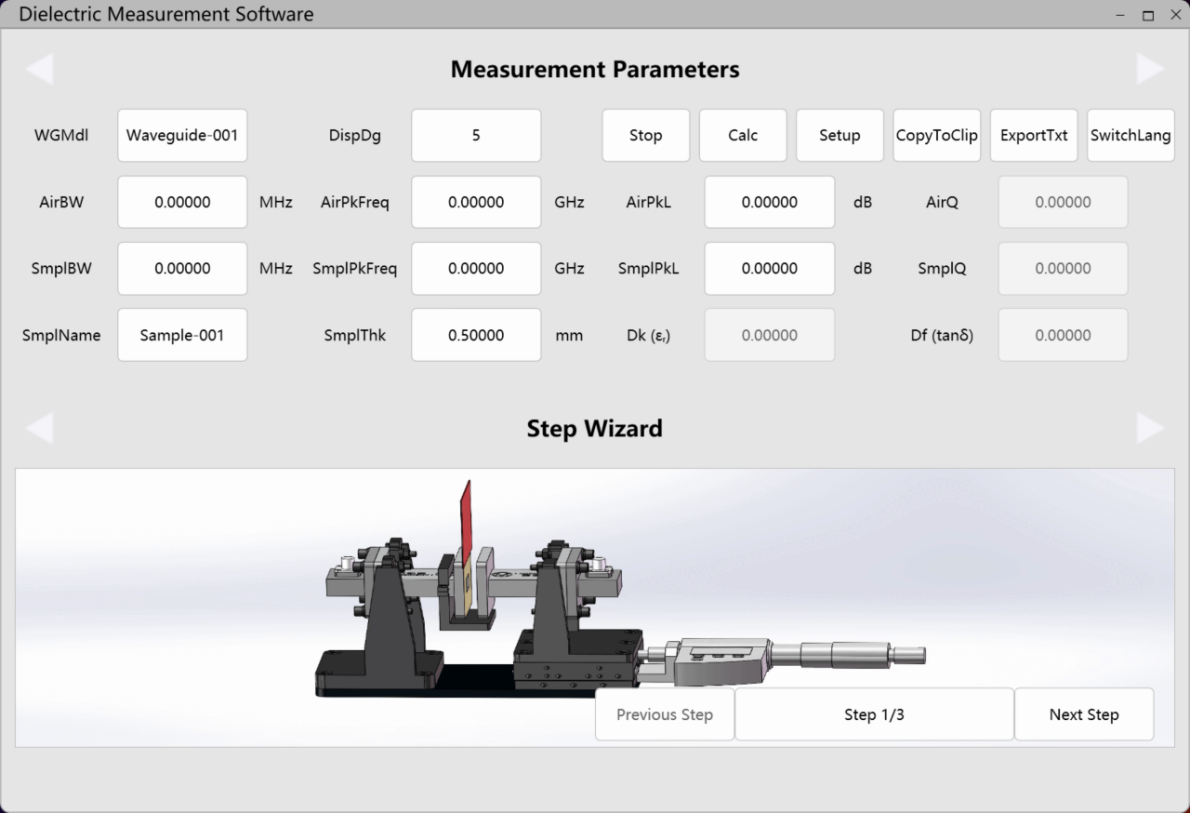This screenshot has width=1190, height=813.
Task: Click the SmplName label
Action: point(61,335)
